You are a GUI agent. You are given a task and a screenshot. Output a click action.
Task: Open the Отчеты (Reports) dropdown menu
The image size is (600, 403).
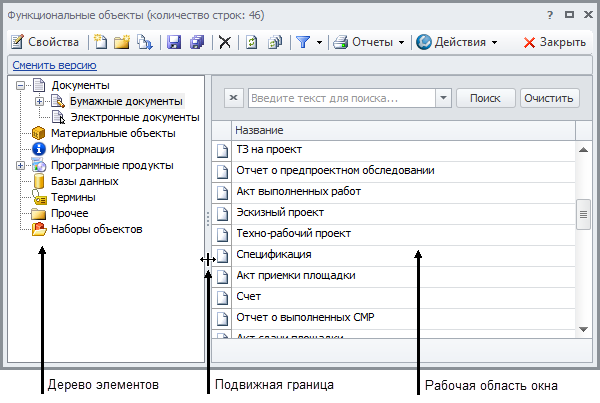pos(369,42)
